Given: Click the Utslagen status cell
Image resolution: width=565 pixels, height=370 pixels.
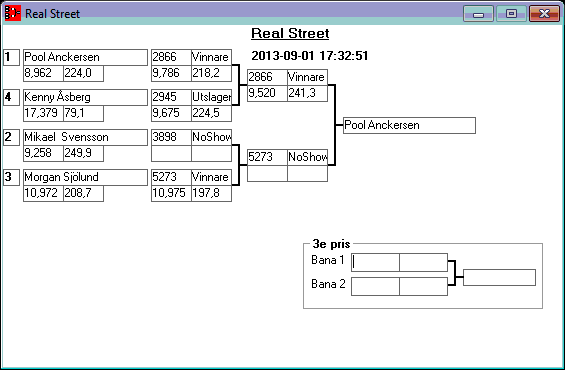Looking at the screenshot, I should click(x=211, y=97).
